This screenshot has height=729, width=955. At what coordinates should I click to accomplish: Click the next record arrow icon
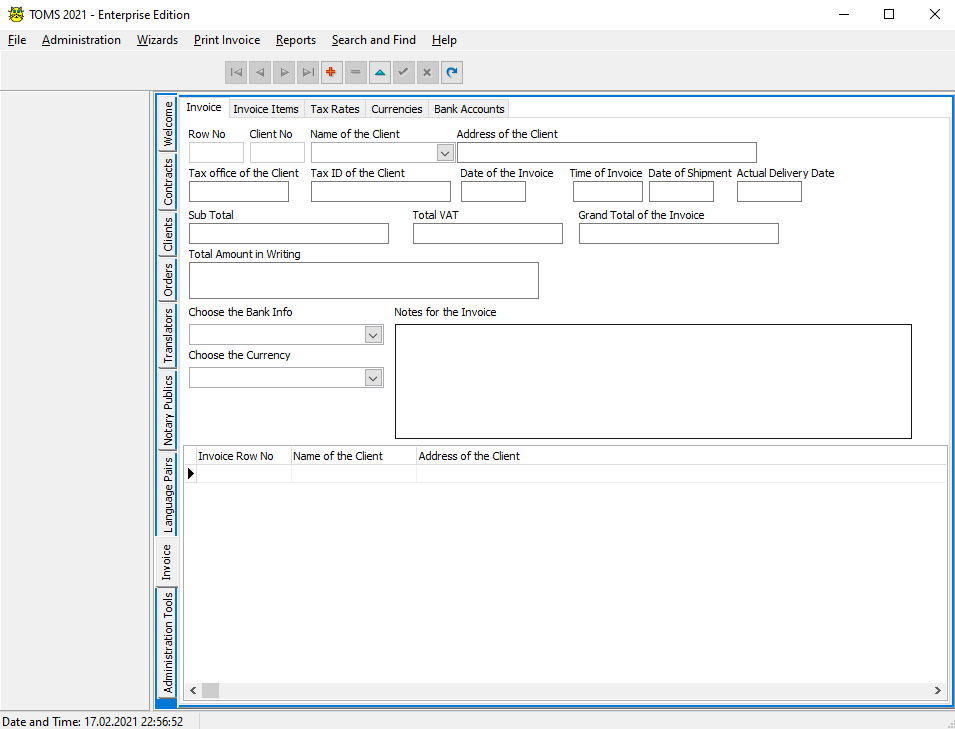[284, 72]
